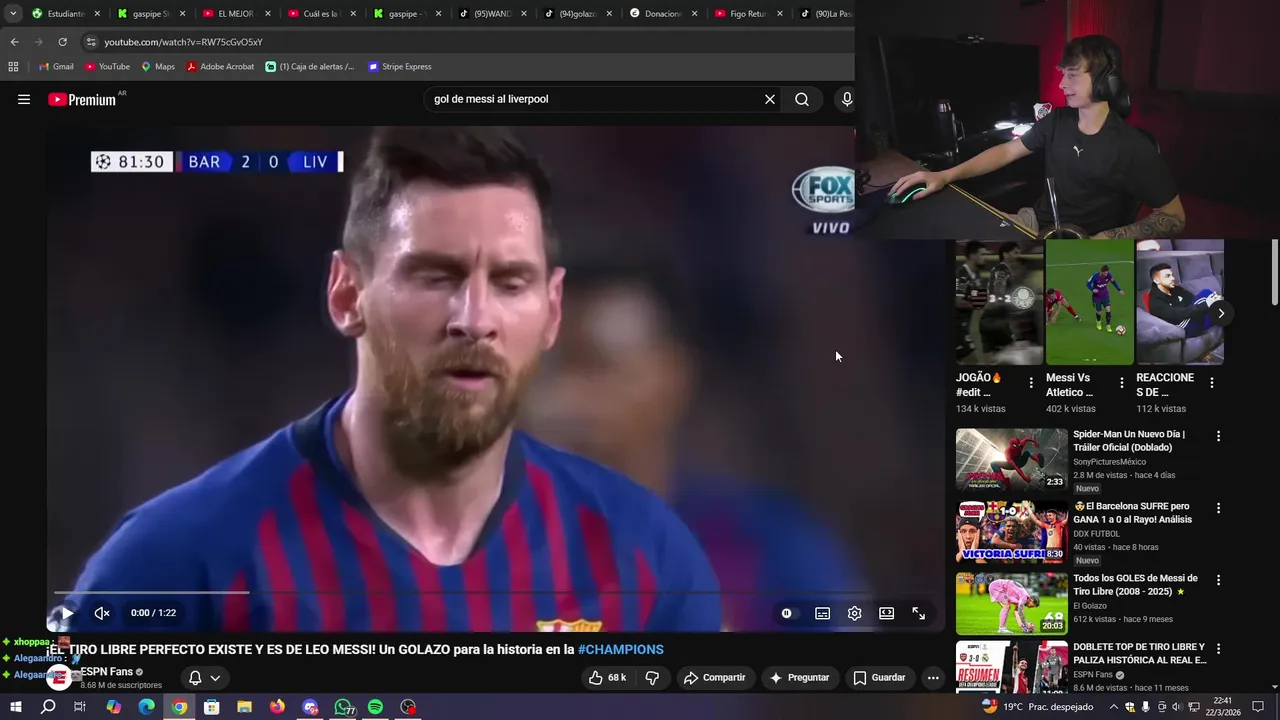Open the YouTube hamburger guide menu
The image size is (1280, 720).
(x=24, y=99)
